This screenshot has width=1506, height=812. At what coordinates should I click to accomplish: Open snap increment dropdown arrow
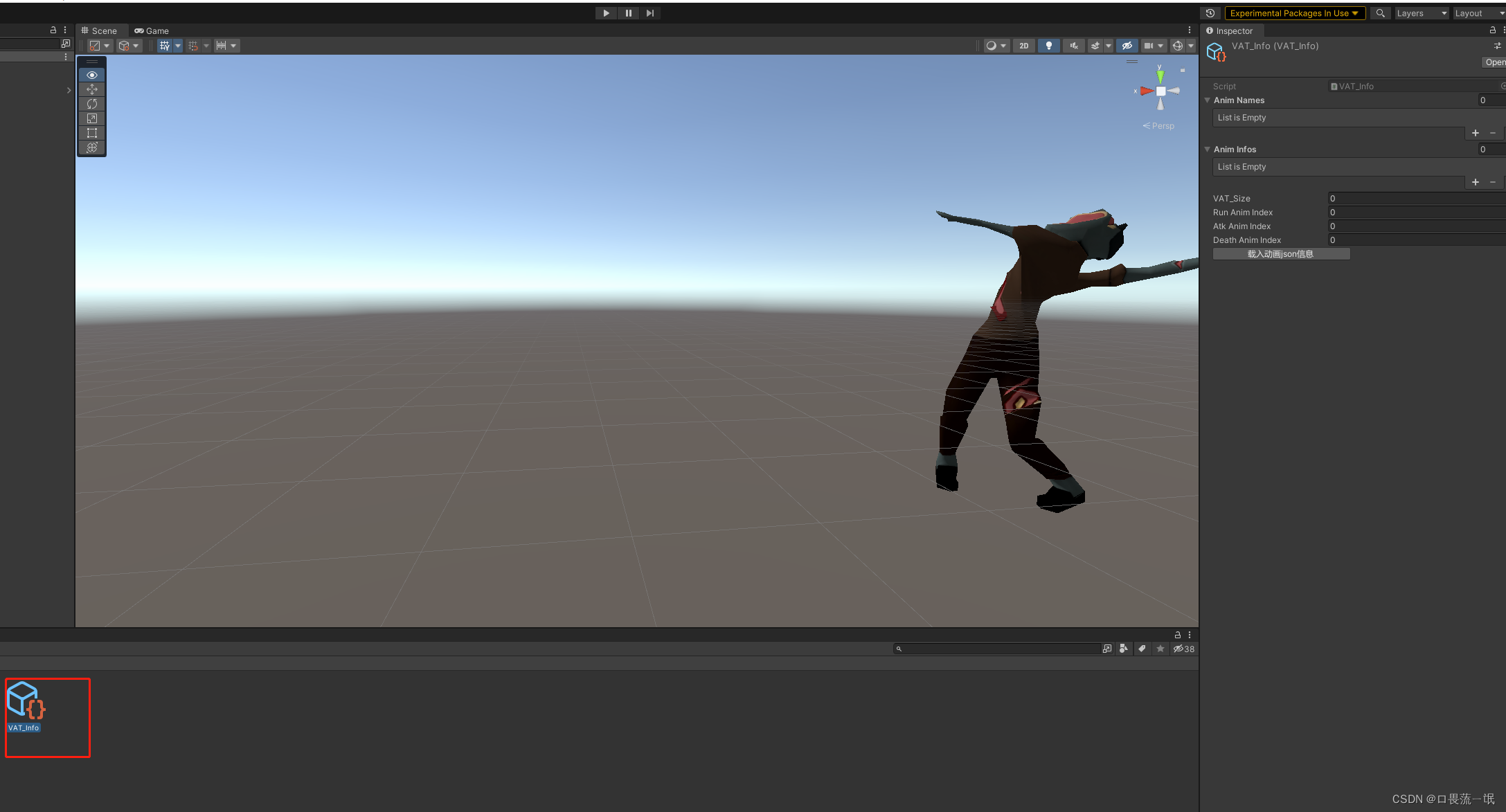[x=234, y=46]
